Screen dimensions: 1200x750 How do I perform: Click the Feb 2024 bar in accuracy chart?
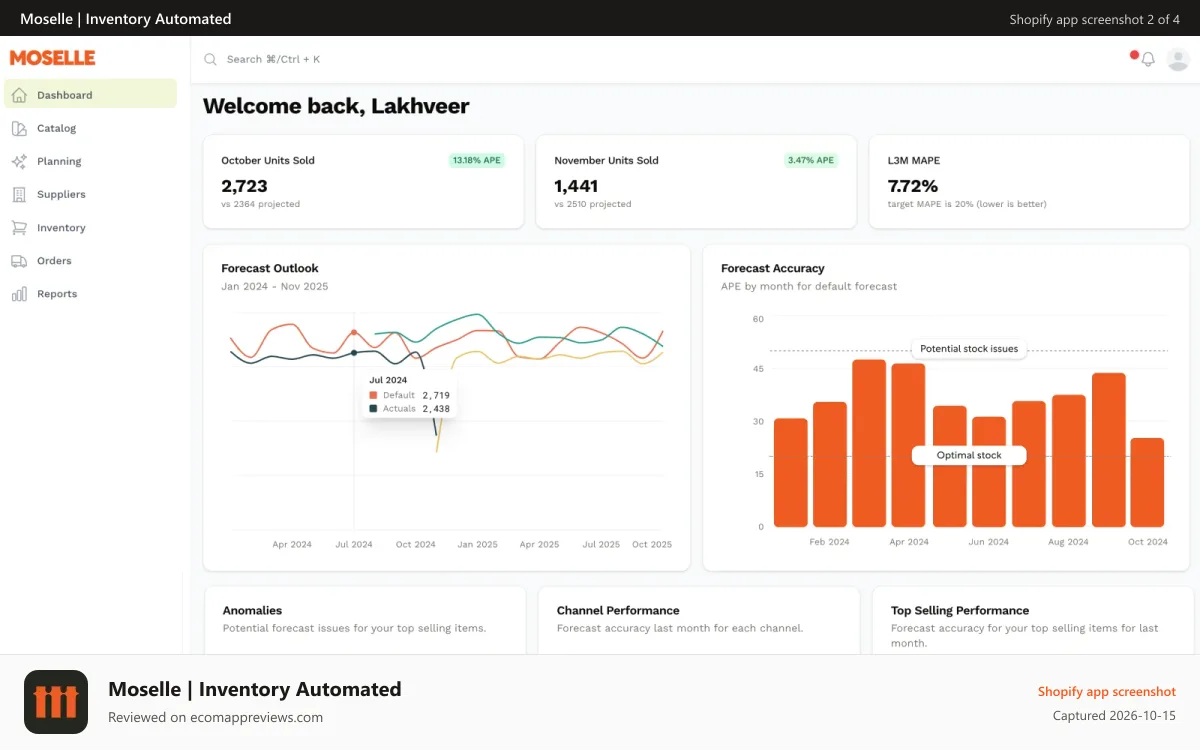tap(830, 464)
